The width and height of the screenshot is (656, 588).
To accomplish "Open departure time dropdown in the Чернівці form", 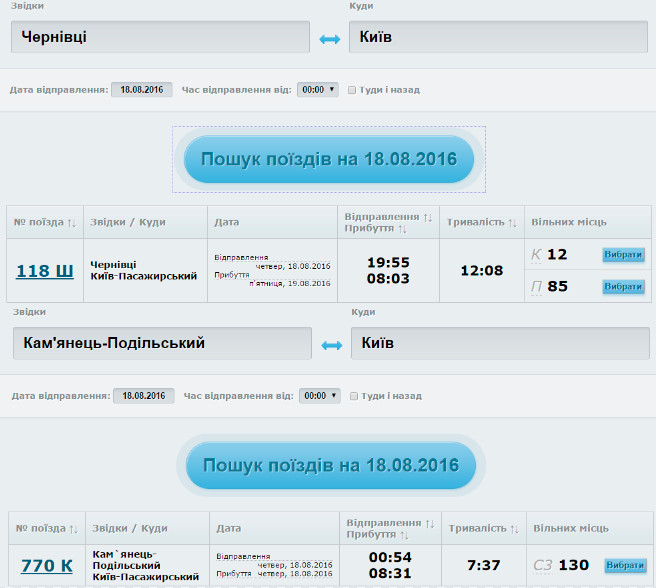I will (318, 90).
